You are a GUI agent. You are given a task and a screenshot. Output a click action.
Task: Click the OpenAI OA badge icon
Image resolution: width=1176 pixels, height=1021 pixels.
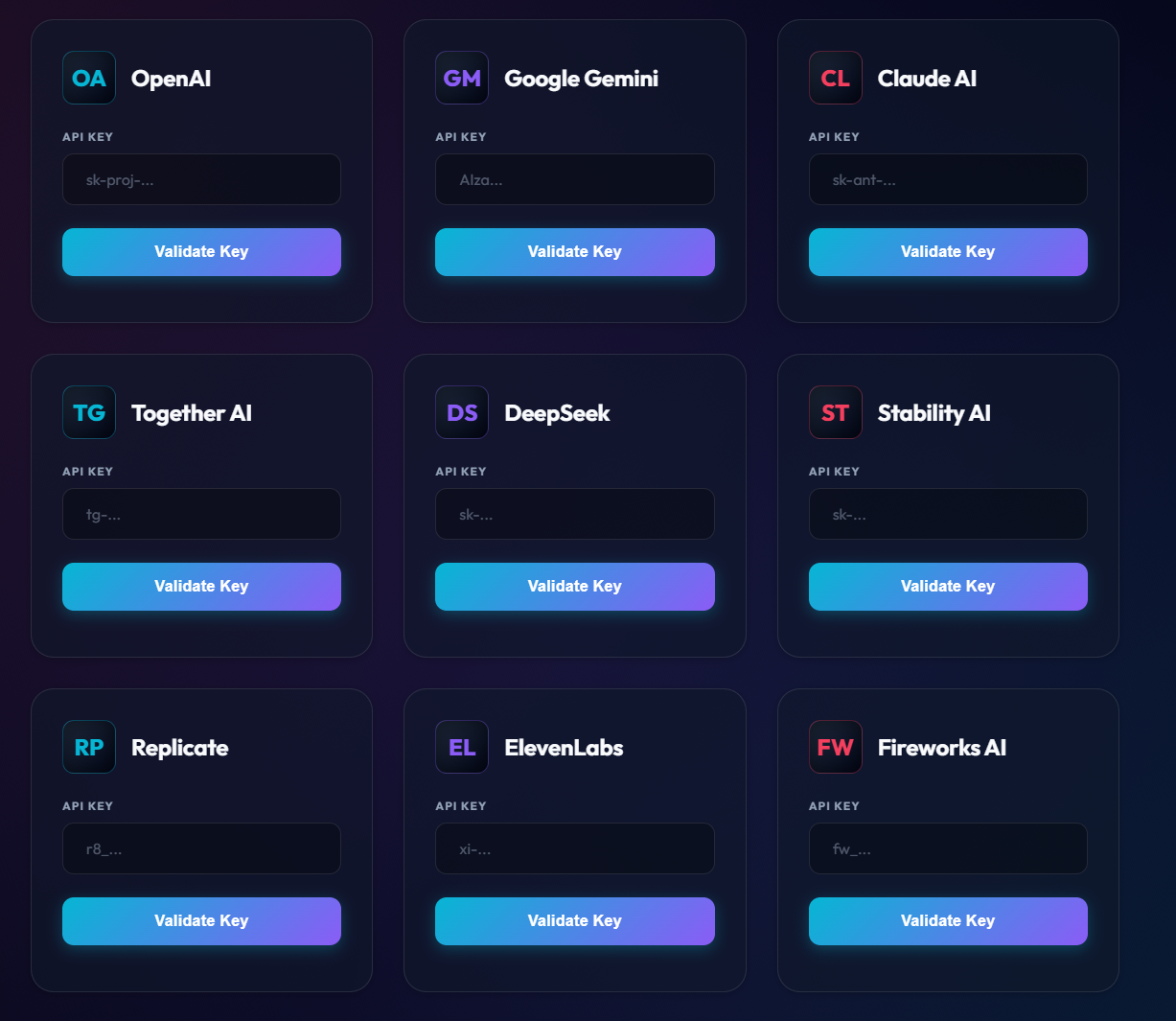(x=89, y=78)
